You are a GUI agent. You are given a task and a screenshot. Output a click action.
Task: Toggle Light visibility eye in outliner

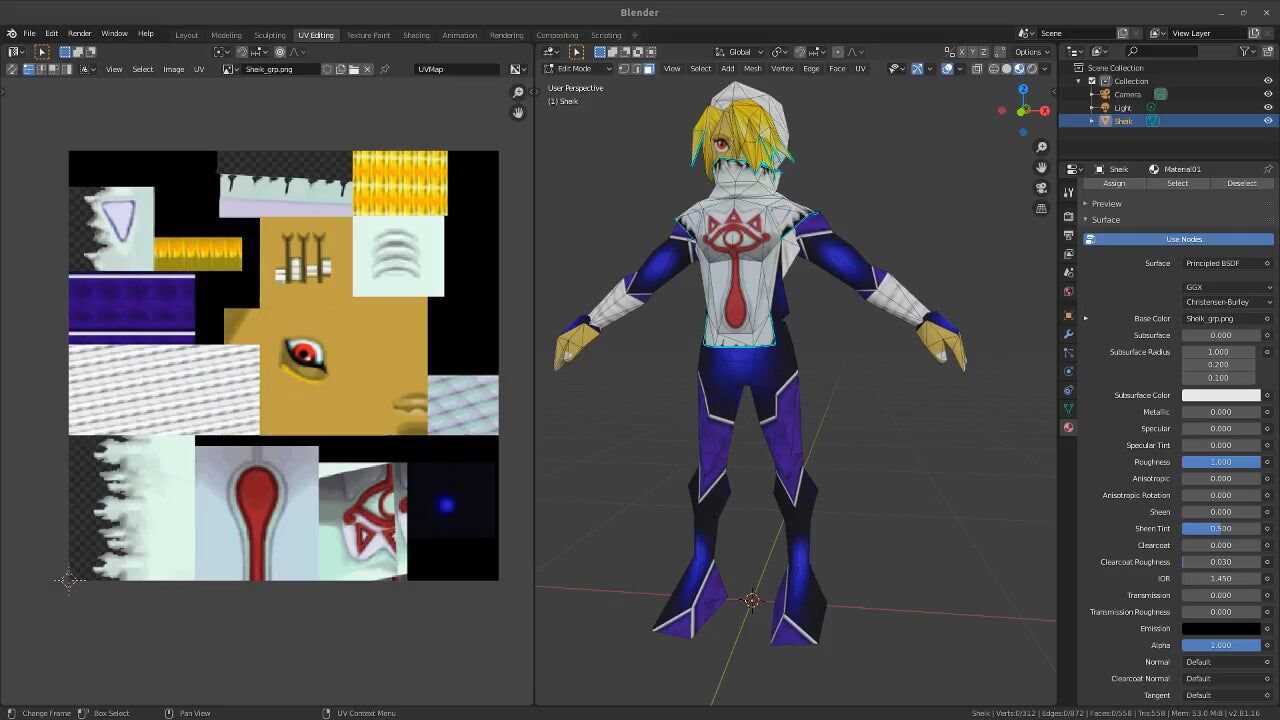click(x=1268, y=107)
